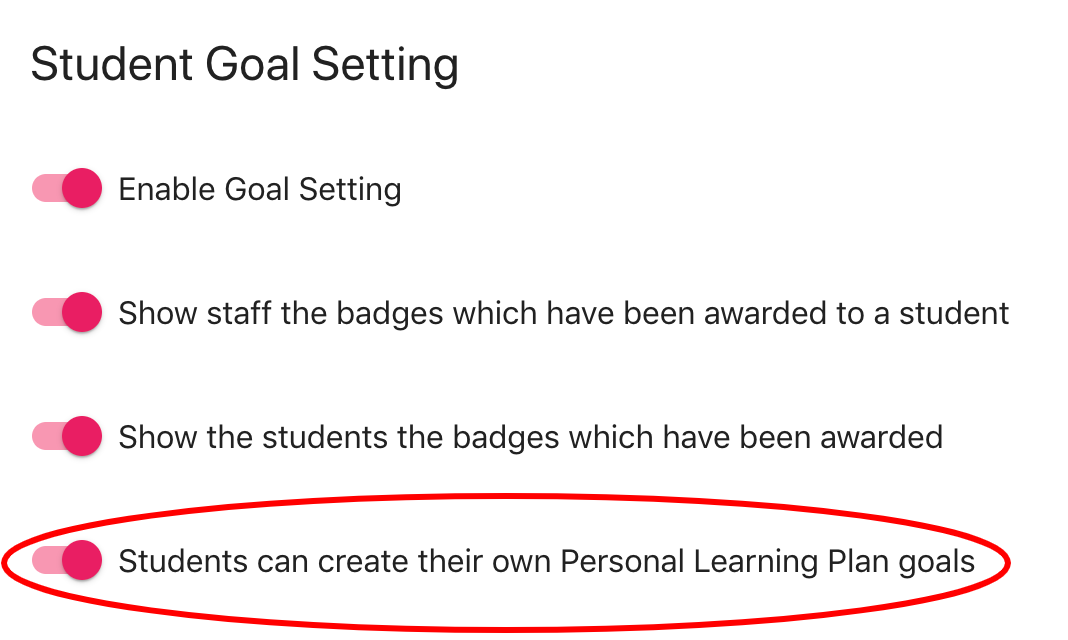1068x640 pixels.
Task: Click the Student Goal Setting heading
Action: [245, 65]
